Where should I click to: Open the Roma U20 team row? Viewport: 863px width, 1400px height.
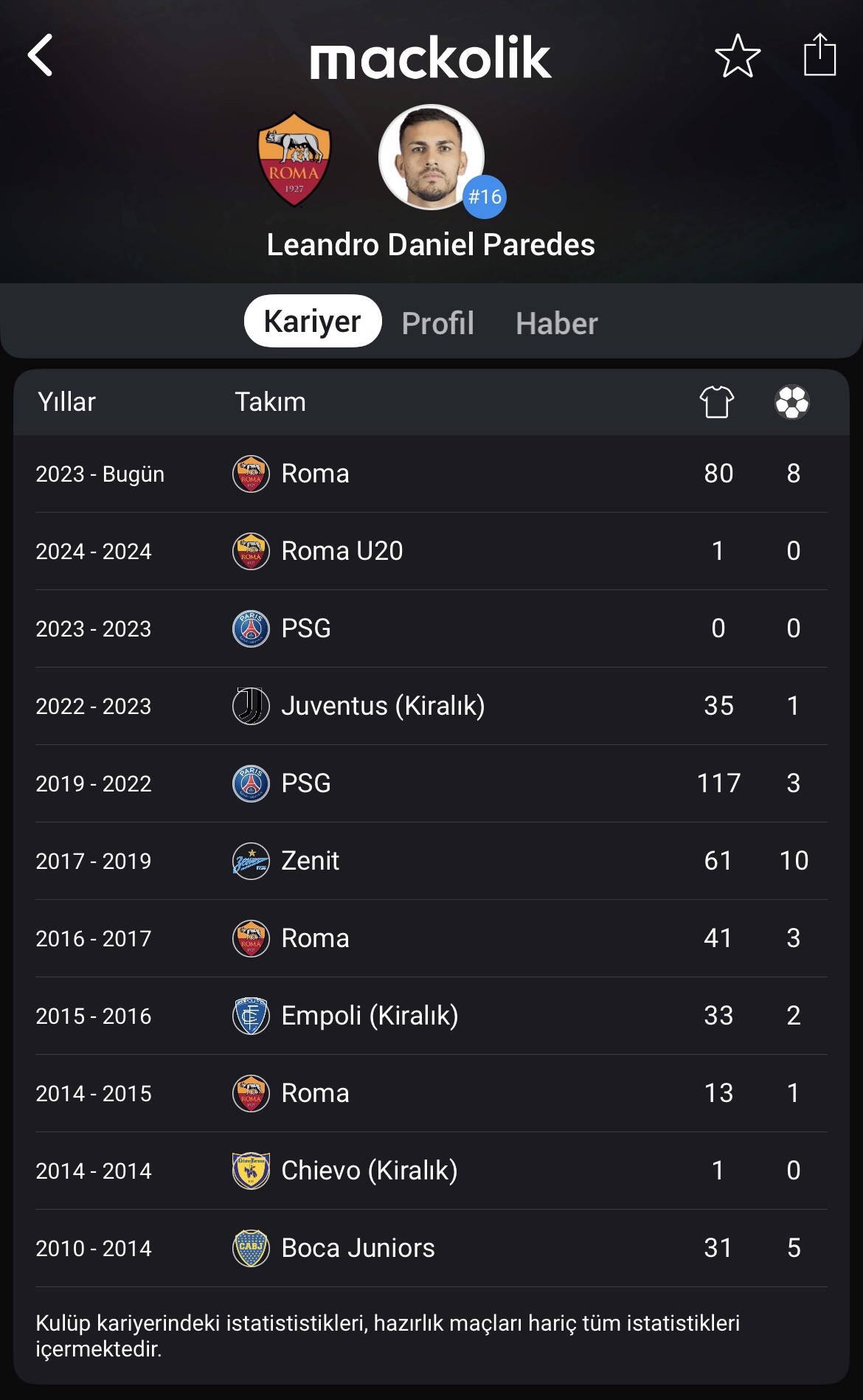pos(431,551)
